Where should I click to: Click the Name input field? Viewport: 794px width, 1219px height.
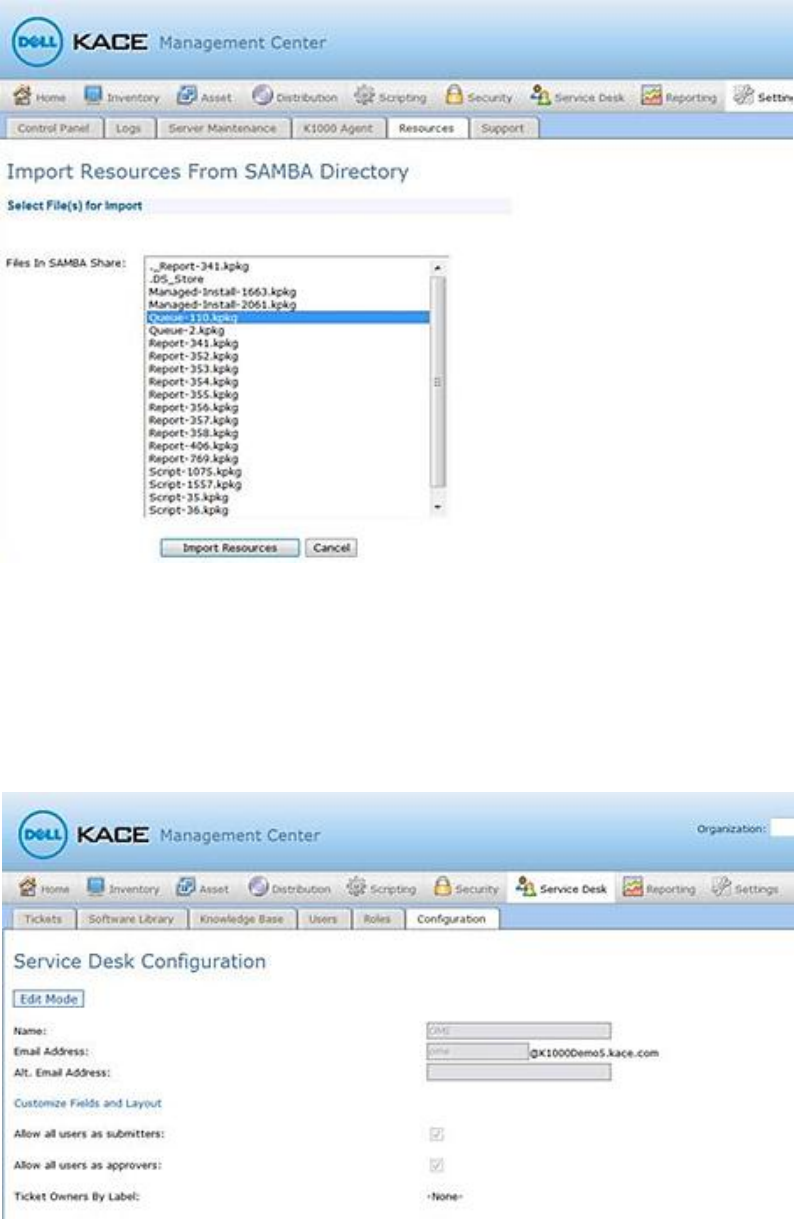[518, 1031]
